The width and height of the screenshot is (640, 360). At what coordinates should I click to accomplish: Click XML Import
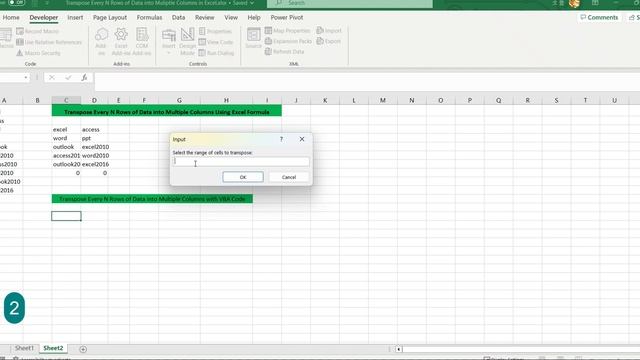(x=329, y=31)
